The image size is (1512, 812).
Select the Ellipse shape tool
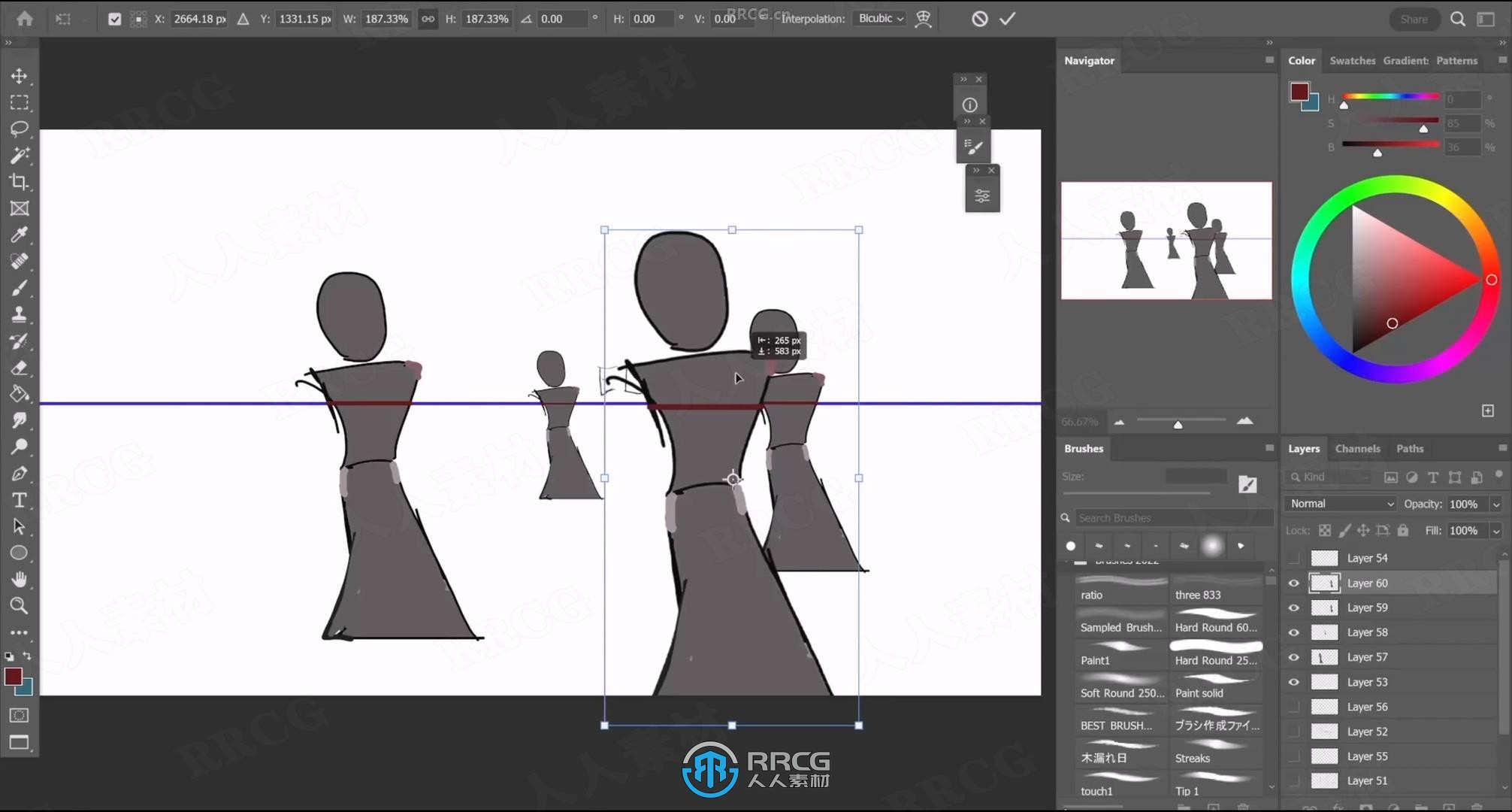click(x=20, y=553)
